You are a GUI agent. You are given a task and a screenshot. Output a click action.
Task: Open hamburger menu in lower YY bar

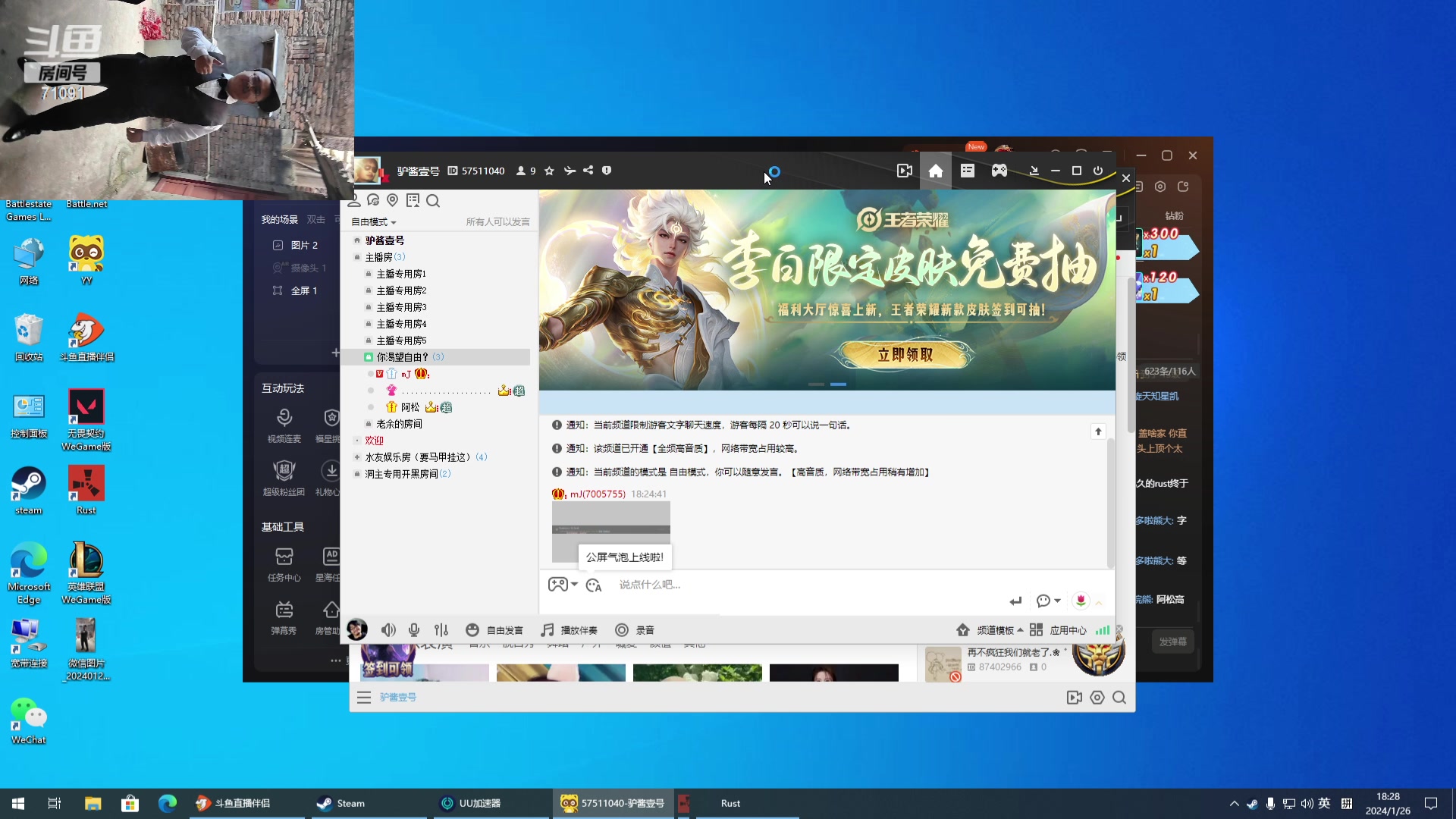coord(364,698)
